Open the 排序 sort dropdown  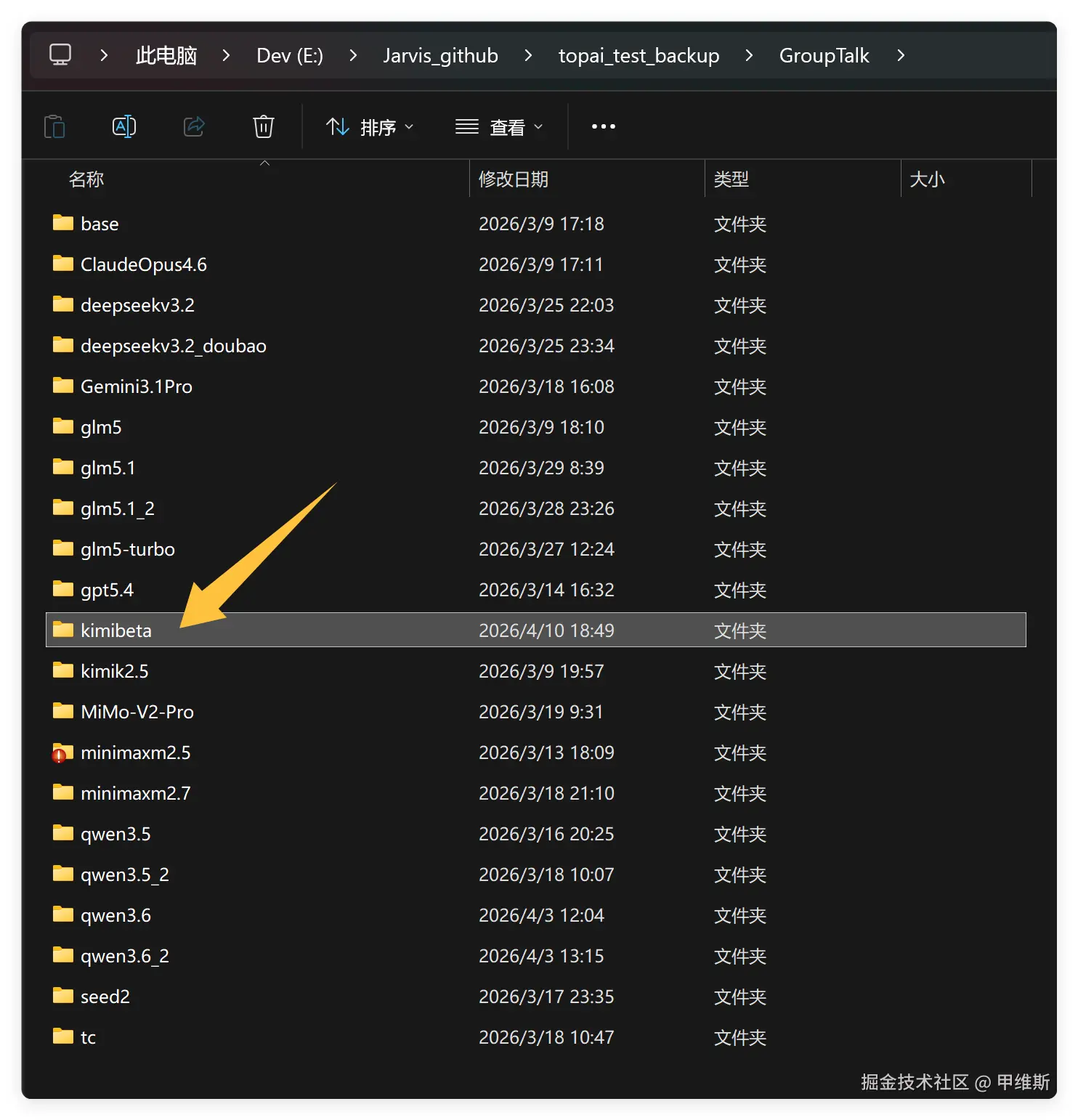tap(370, 127)
